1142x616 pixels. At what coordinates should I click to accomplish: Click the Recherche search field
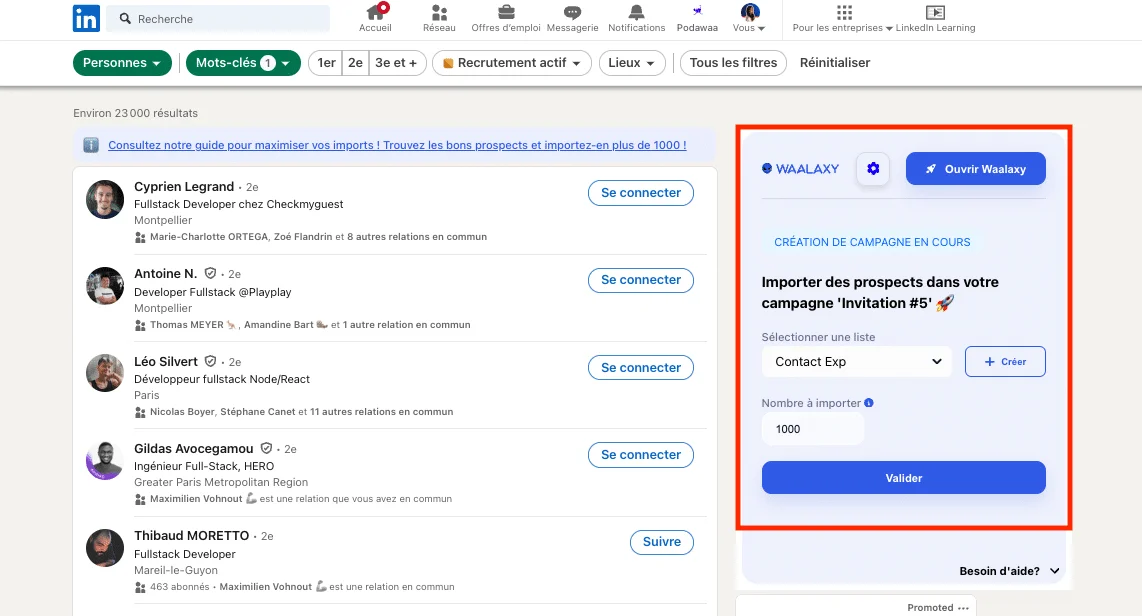(x=218, y=19)
